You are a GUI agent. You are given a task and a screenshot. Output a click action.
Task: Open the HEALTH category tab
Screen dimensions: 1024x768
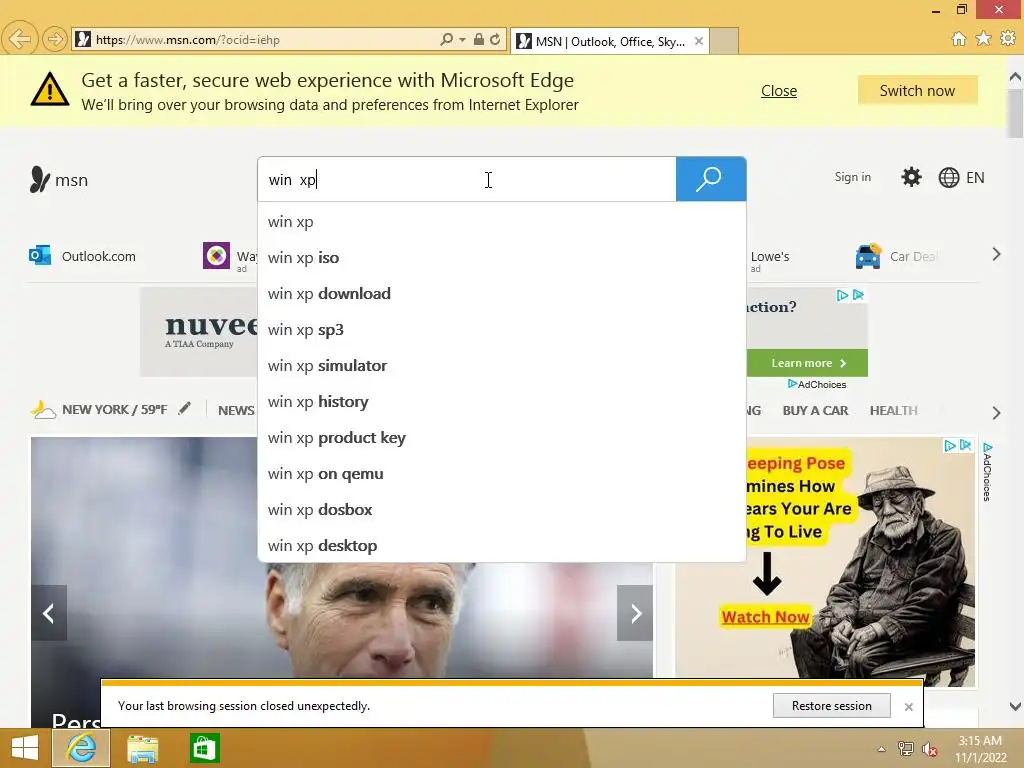[x=893, y=410]
